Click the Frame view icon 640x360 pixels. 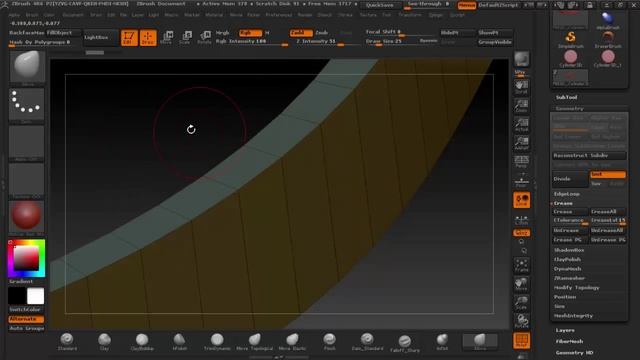coord(521,265)
